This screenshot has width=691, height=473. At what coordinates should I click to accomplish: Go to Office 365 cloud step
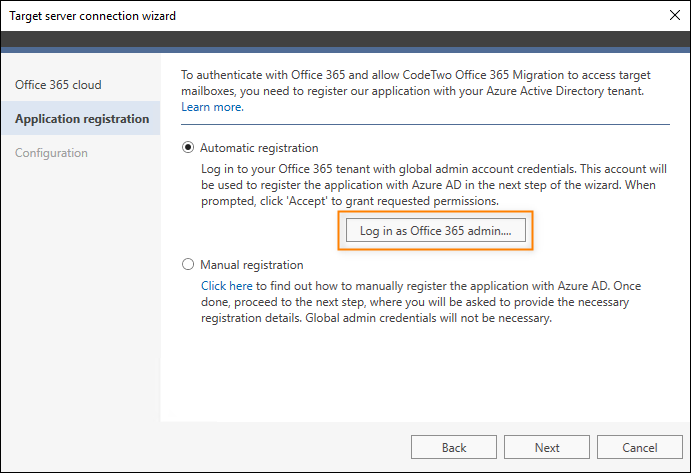click(58, 85)
